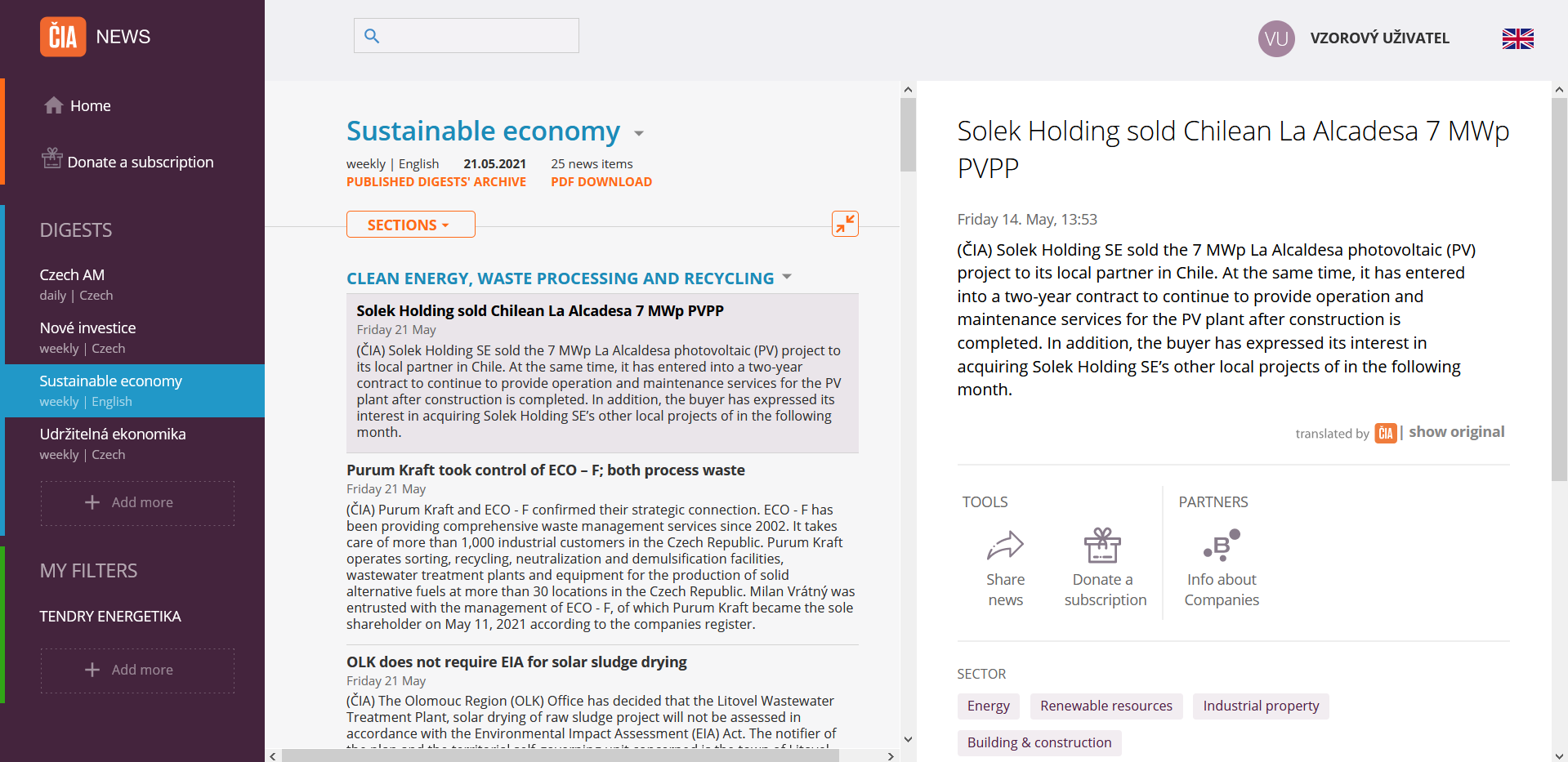Open OLK does not require EIA article
Image resolution: width=1568 pixels, height=762 pixels.
click(x=516, y=662)
